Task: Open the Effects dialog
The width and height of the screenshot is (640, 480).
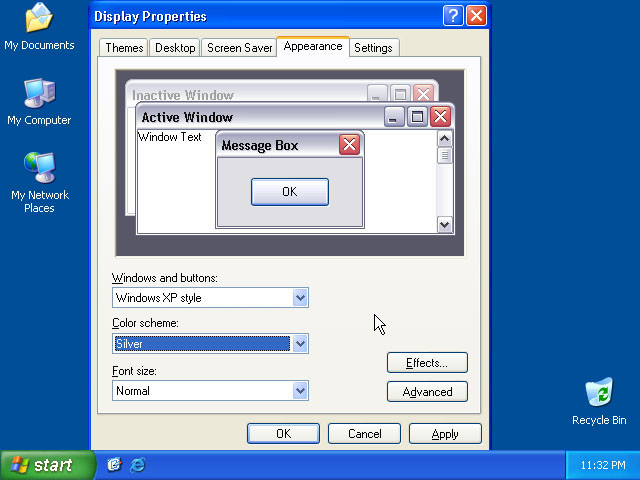Action: tap(427, 362)
